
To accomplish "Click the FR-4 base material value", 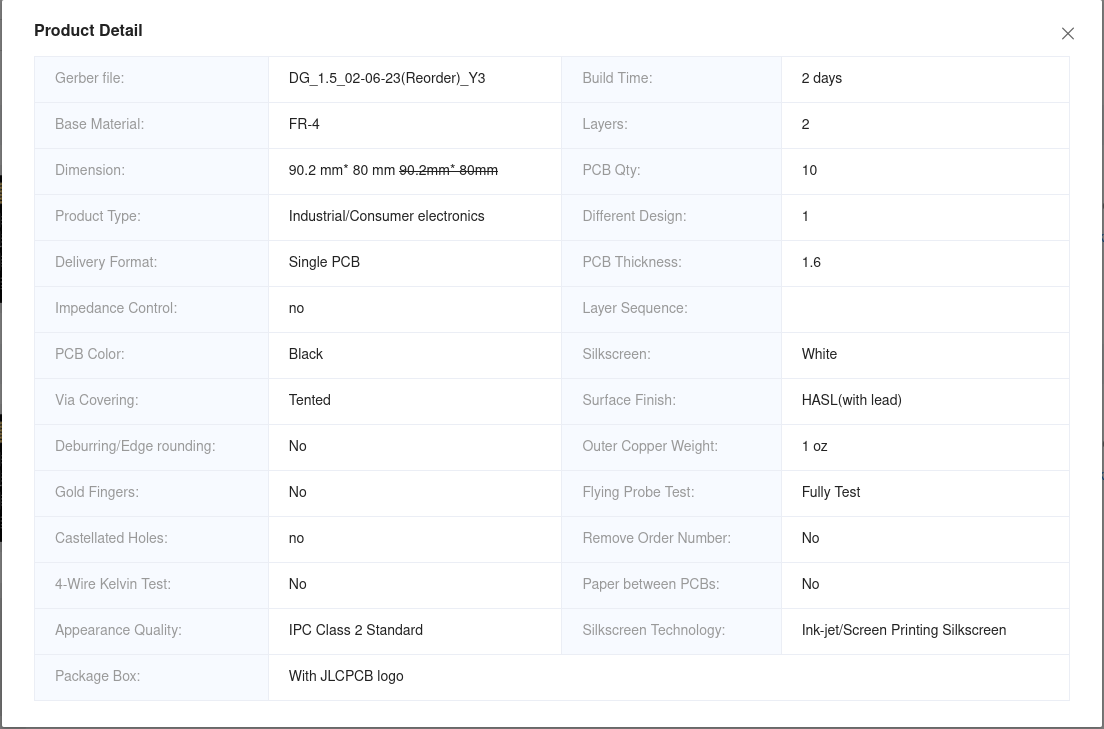I will click(304, 124).
